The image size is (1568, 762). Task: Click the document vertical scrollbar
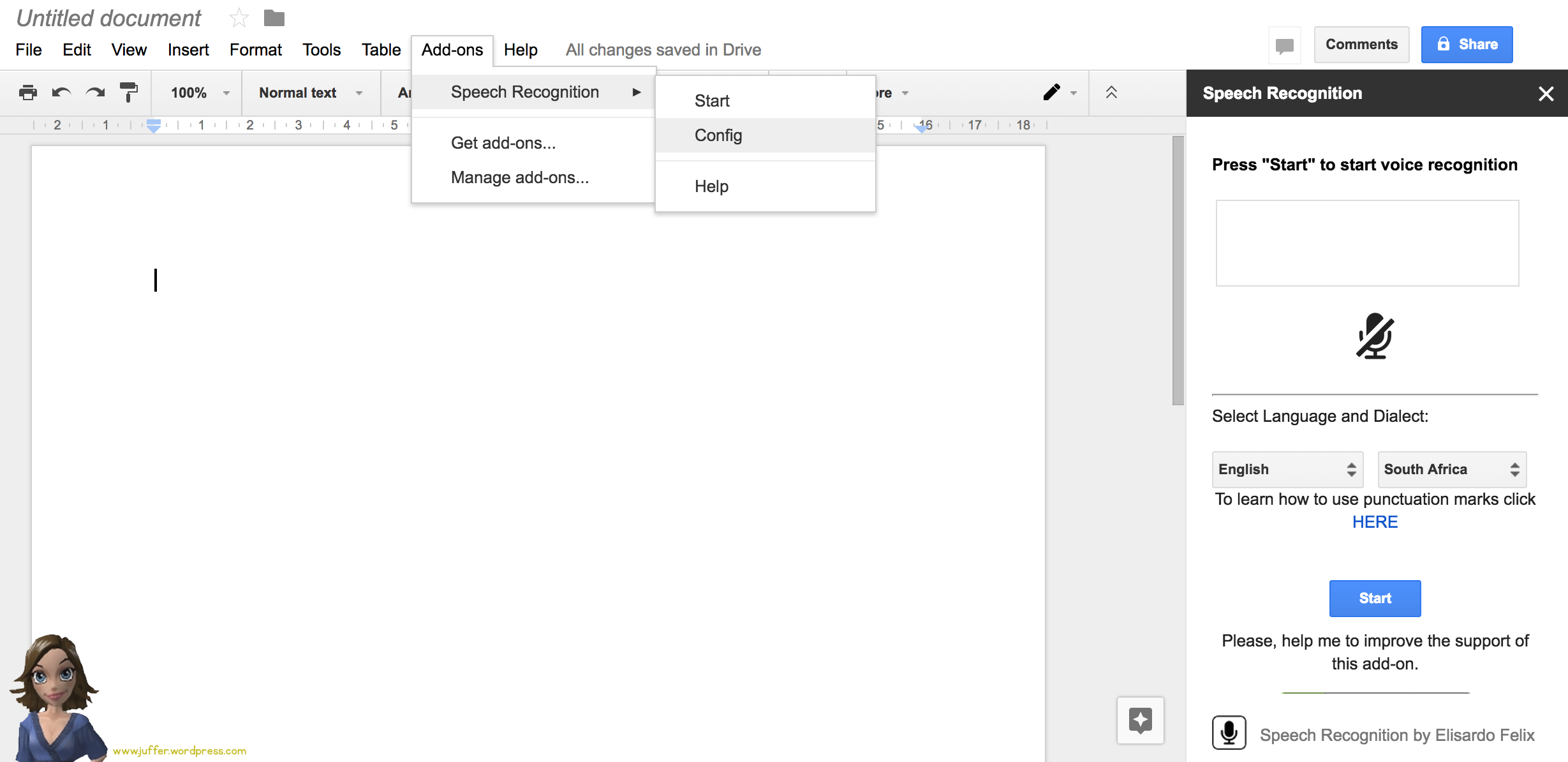click(x=1178, y=271)
